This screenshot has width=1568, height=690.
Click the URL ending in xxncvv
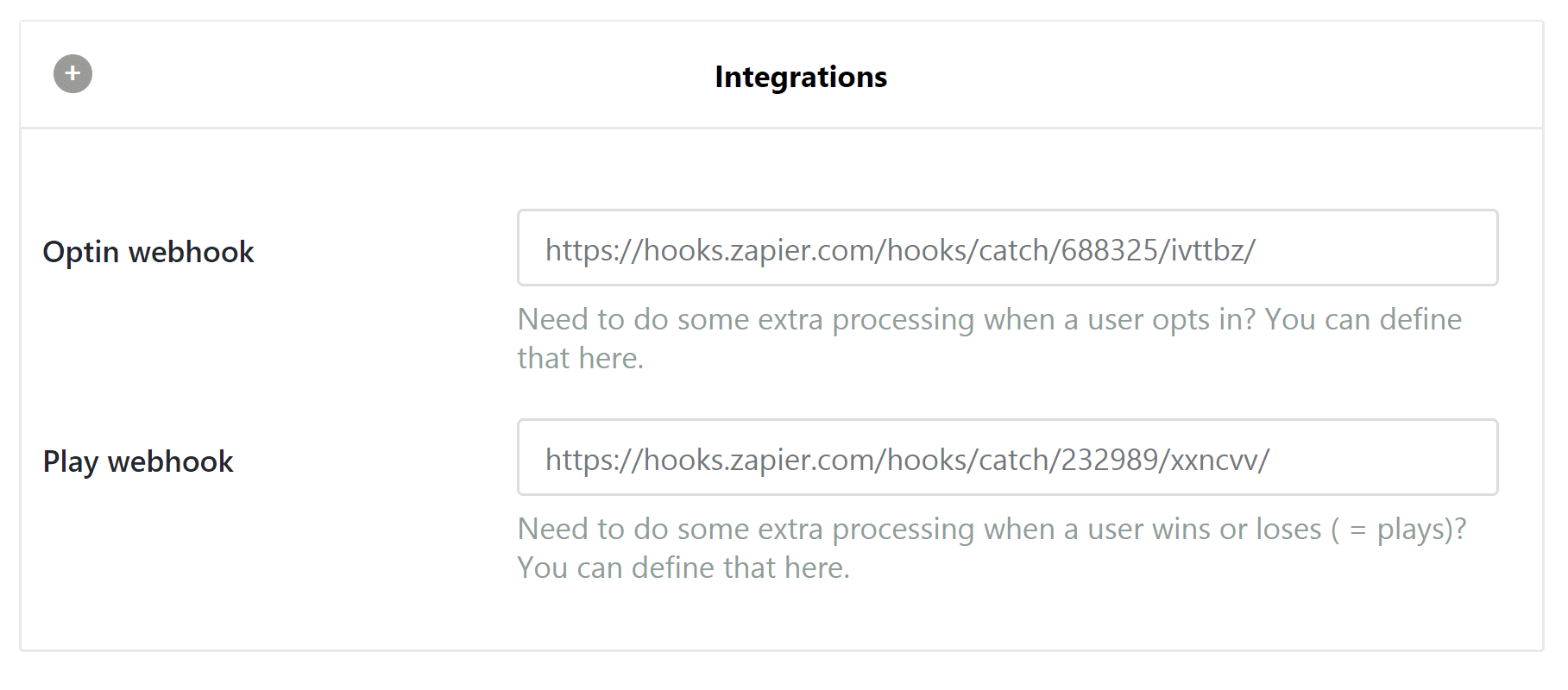[x=907, y=460]
